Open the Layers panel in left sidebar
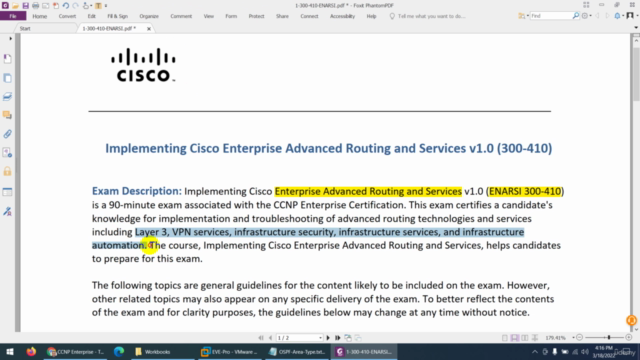The width and height of the screenshot is (640, 360). pyautogui.click(x=7, y=97)
